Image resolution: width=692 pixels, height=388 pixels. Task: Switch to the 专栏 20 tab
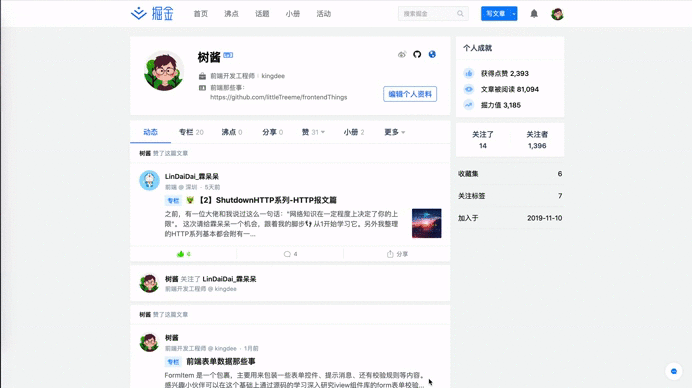pyautogui.click(x=191, y=132)
